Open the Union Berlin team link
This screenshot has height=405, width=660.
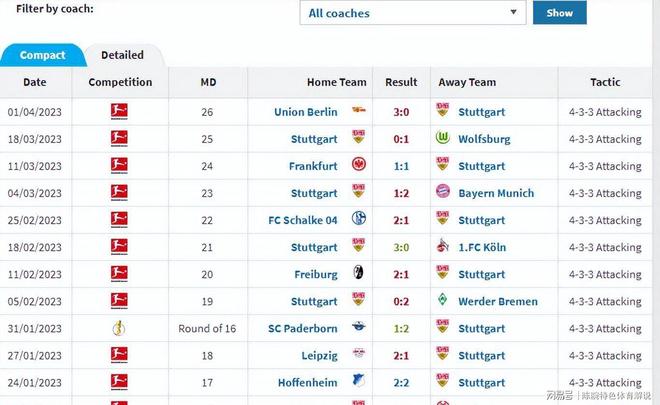[x=305, y=112]
